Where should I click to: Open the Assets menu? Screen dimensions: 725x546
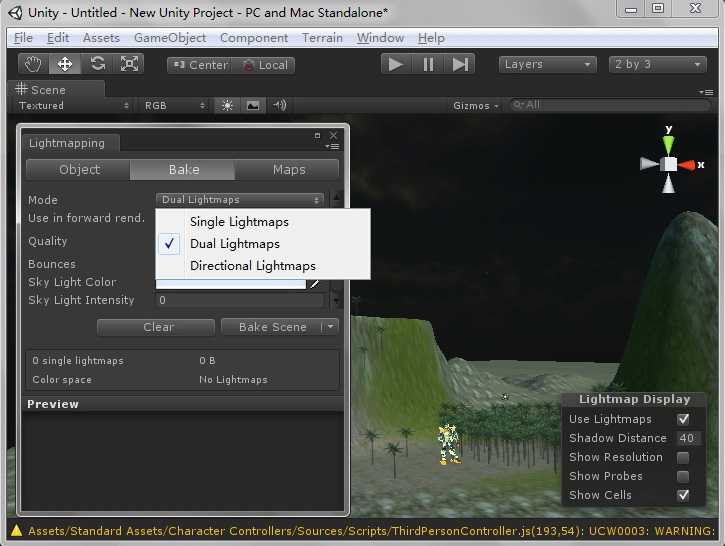coord(101,38)
